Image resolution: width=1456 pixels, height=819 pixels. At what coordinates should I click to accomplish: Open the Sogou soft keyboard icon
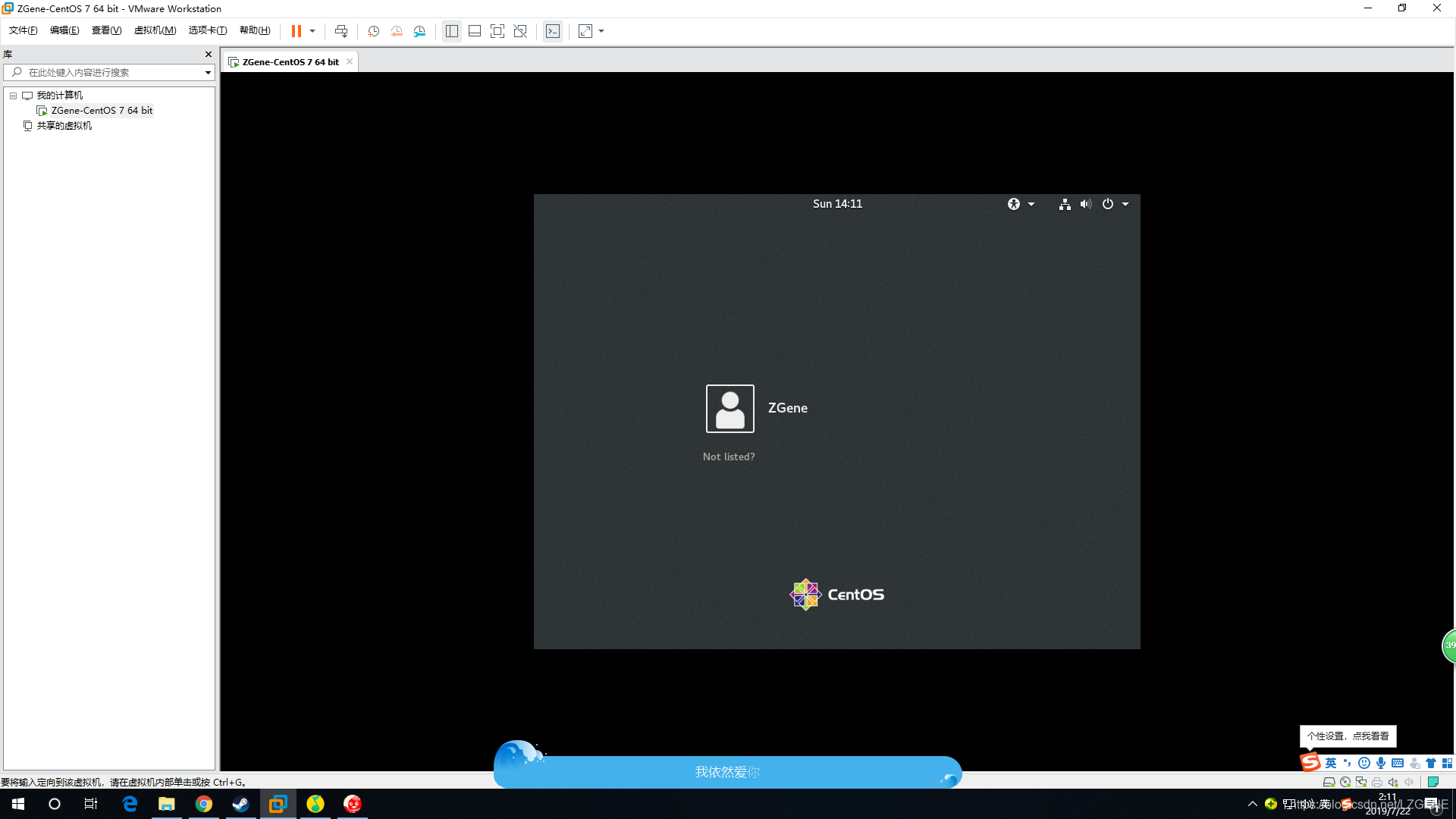pos(1398,763)
